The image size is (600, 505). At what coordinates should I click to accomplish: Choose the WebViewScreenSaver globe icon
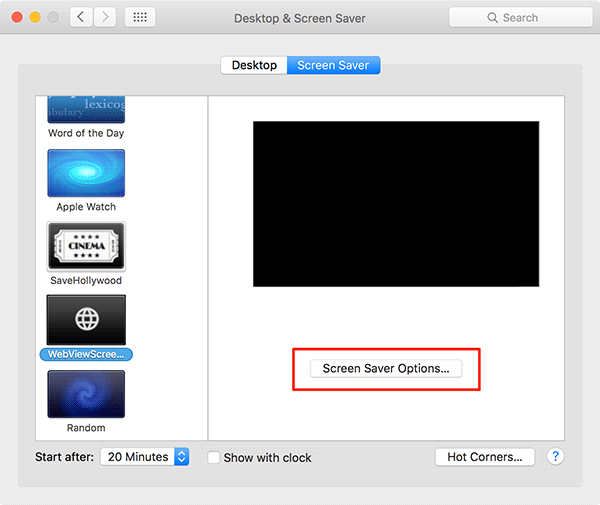86,320
